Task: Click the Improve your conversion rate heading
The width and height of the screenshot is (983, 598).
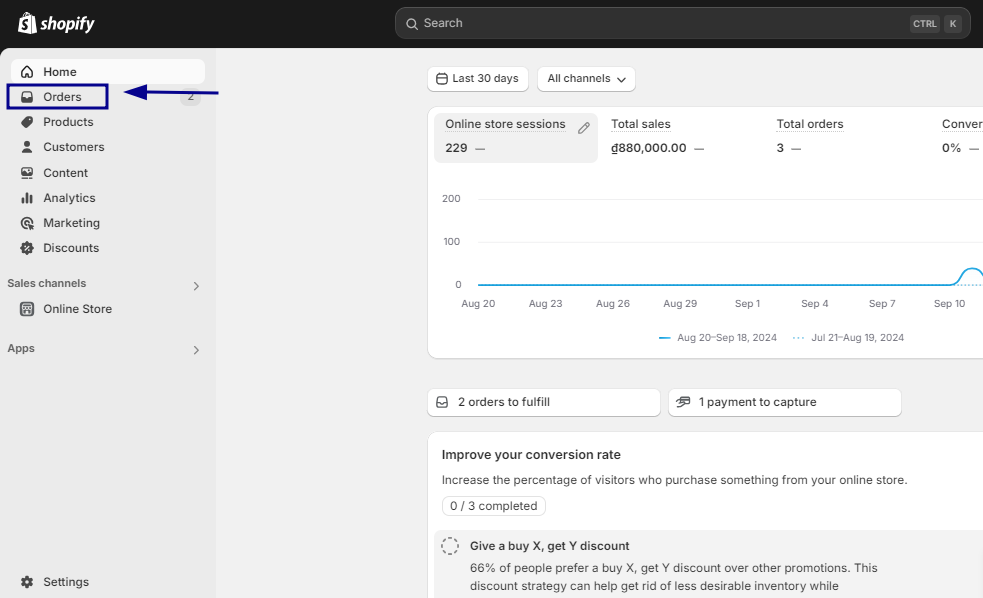Action: 531,455
